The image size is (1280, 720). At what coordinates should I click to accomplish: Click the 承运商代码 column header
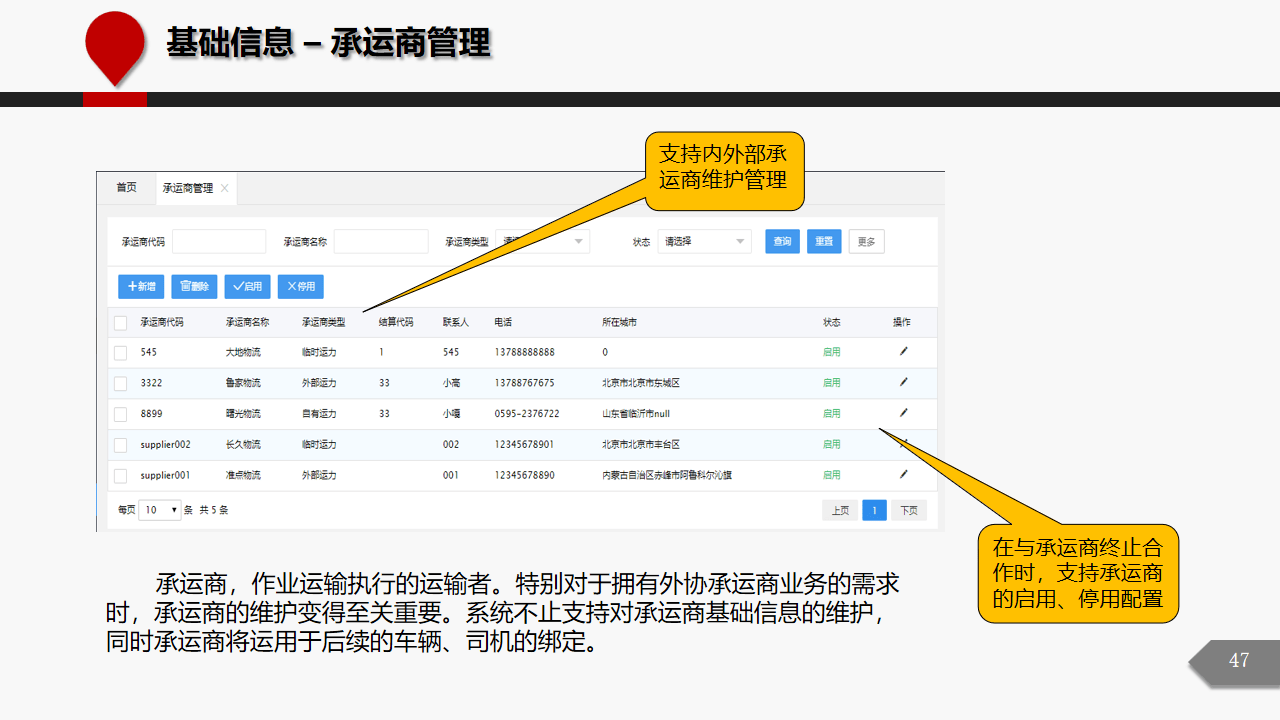[162, 322]
